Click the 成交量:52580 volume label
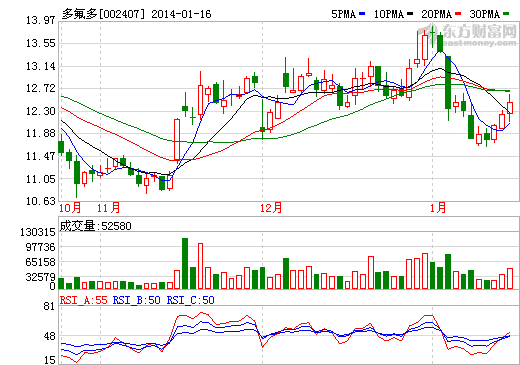This screenshot has height=365, width=520. (95, 226)
